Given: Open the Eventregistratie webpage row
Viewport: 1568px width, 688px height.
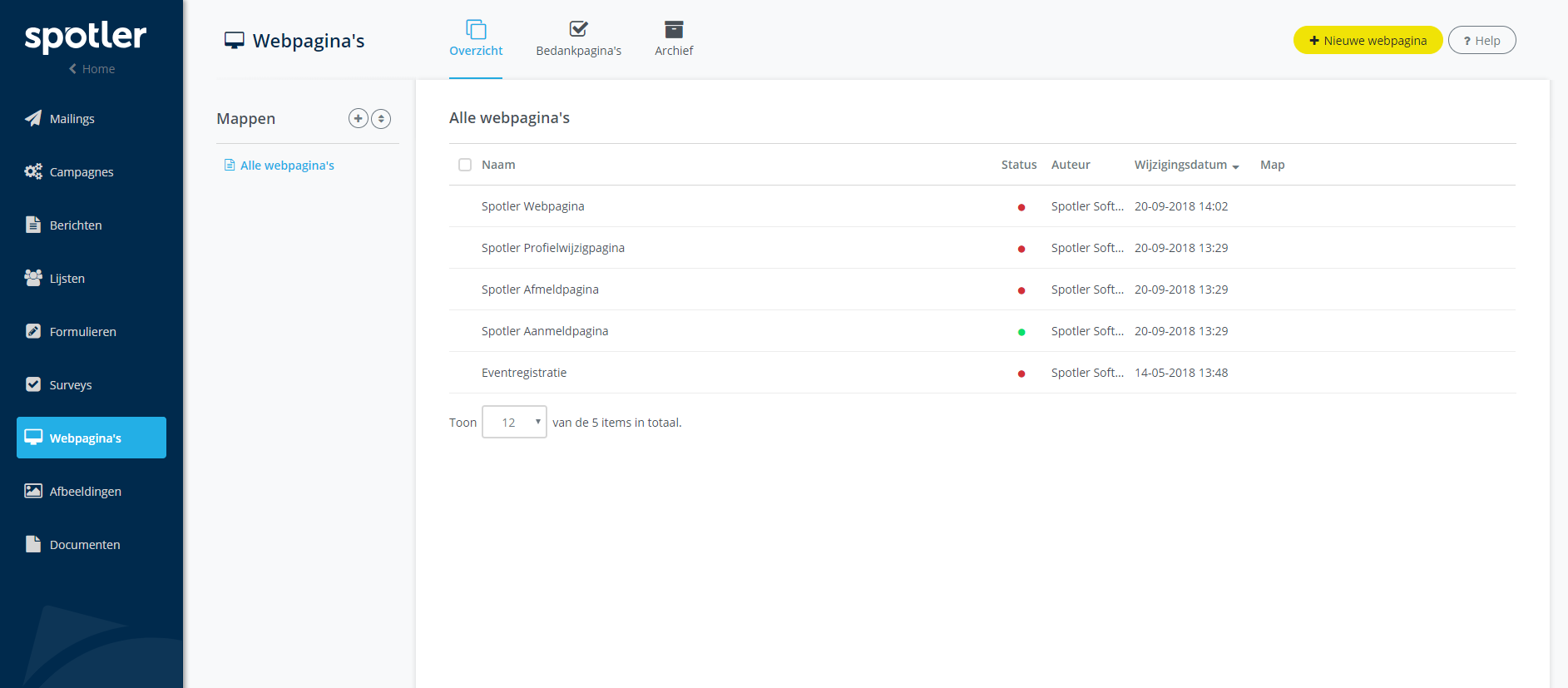Looking at the screenshot, I should pos(524,373).
